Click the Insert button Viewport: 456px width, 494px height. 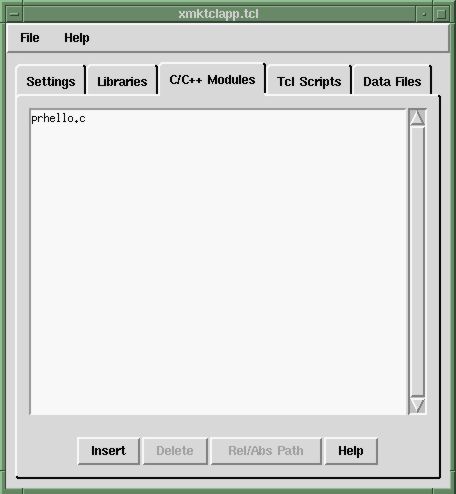click(108, 451)
